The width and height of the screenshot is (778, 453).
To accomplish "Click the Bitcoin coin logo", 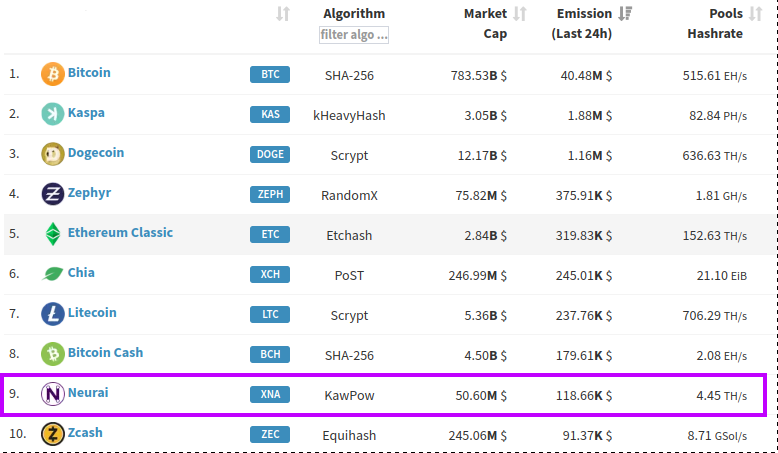I will point(53,74).
